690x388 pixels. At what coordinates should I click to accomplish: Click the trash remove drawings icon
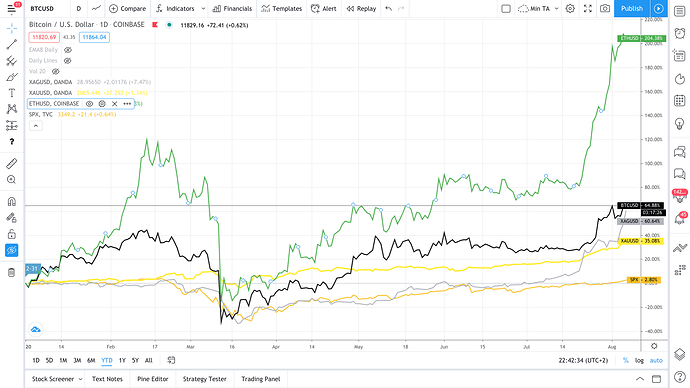pos(12,273)
